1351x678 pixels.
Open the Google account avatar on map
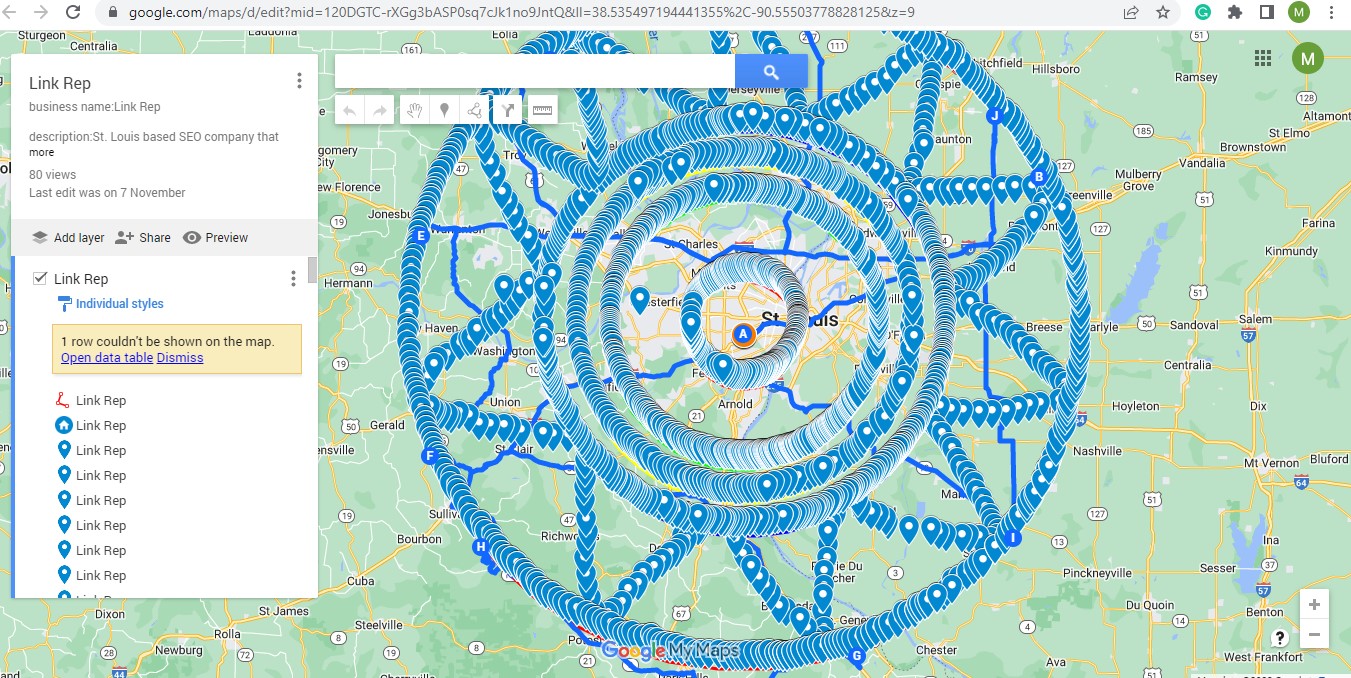[1307, 58]
